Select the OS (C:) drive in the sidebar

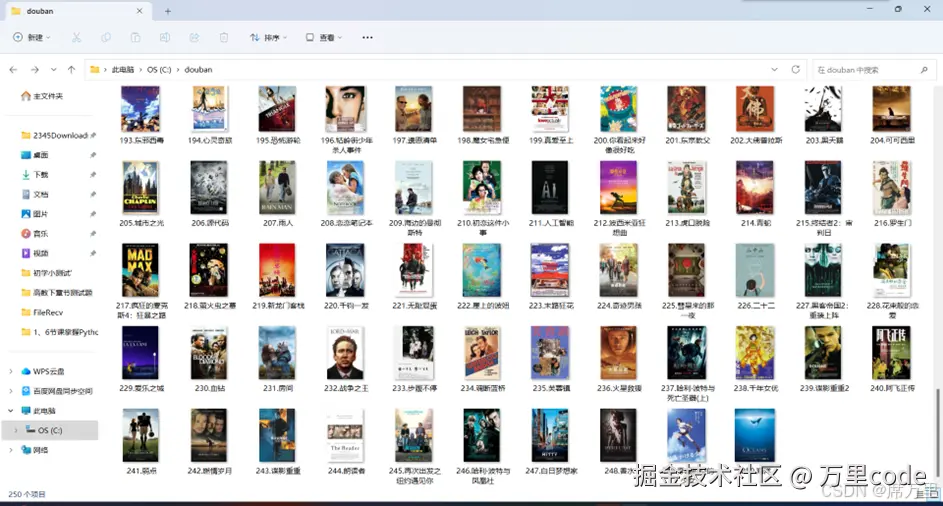(x=50, y=430)
